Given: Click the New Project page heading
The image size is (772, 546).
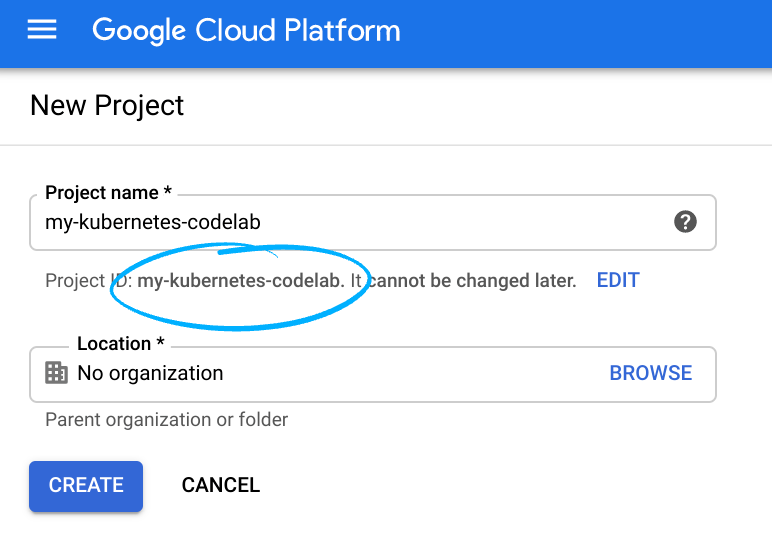Looking at the screenshot, I should click(x=107, y=105).
